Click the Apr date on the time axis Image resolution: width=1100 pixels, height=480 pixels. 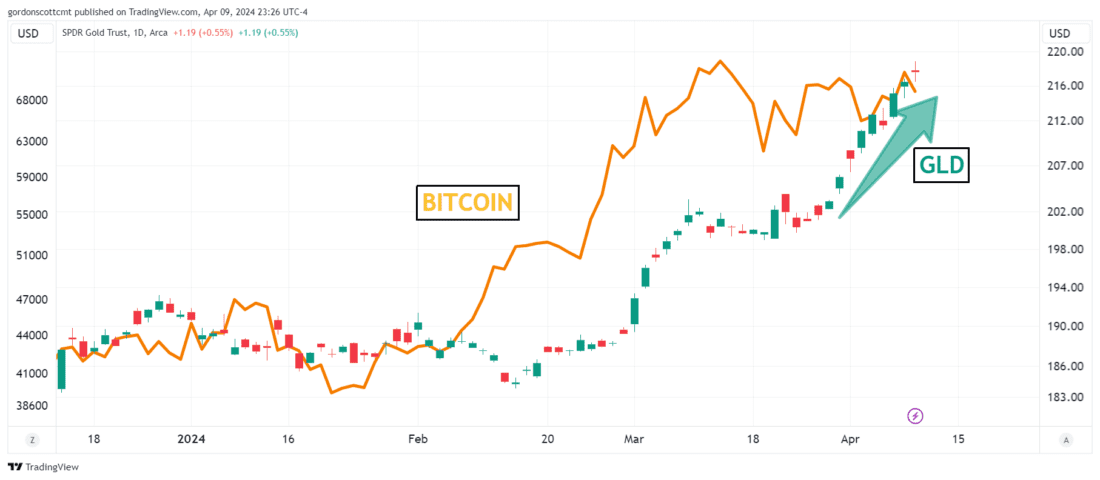coord(850,439)
